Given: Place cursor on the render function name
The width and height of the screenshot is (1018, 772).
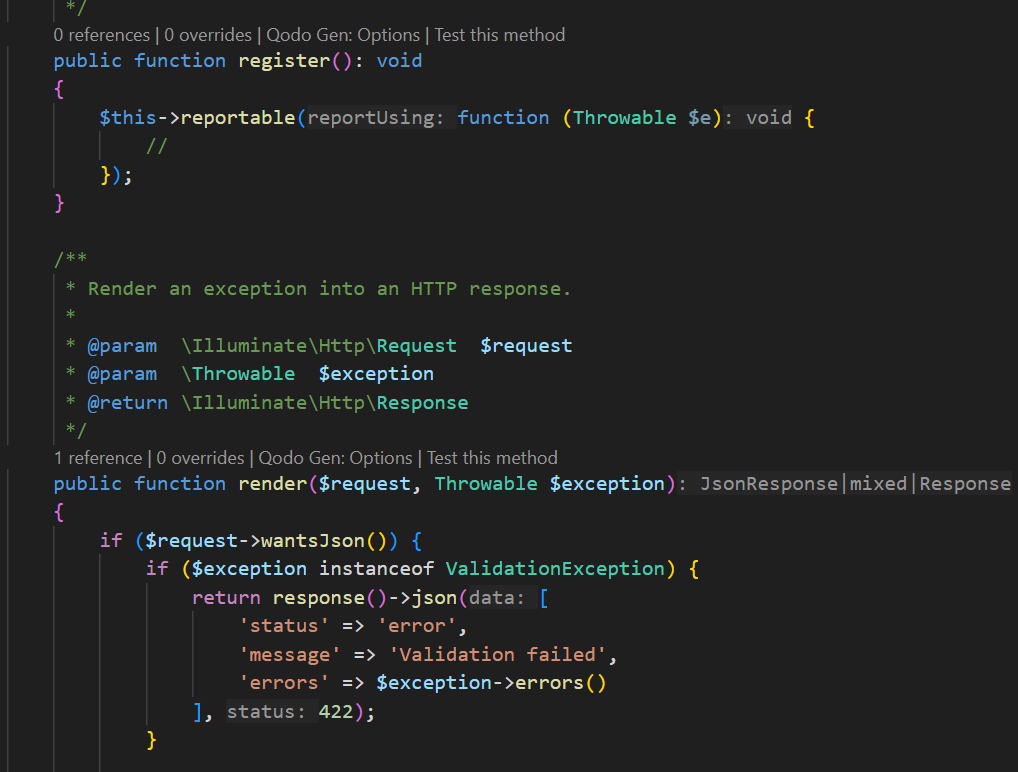Looking at the screenshot, I should [x=272, y=484].
